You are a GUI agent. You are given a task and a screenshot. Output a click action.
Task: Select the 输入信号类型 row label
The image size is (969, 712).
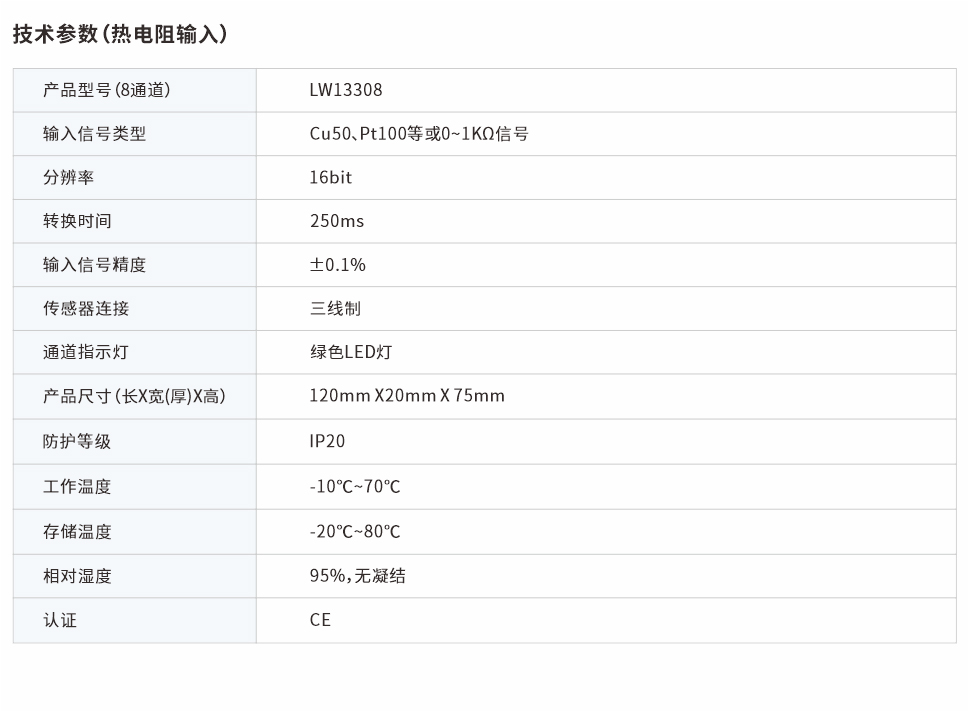[x=94, y=134]
